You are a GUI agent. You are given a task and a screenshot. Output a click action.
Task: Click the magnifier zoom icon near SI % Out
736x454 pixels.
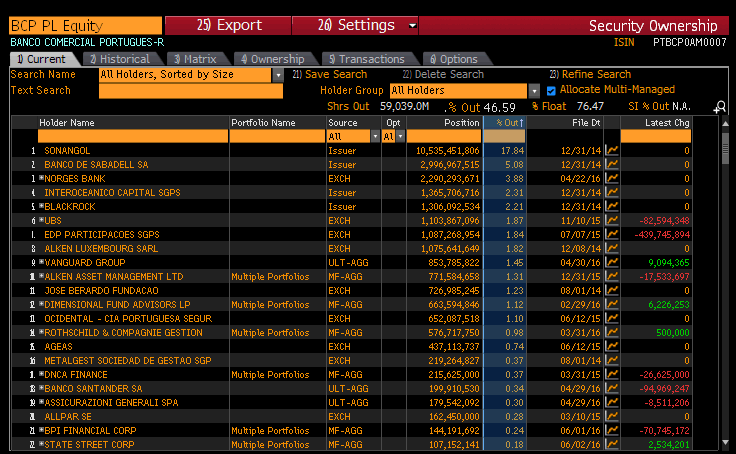[720, 108]
